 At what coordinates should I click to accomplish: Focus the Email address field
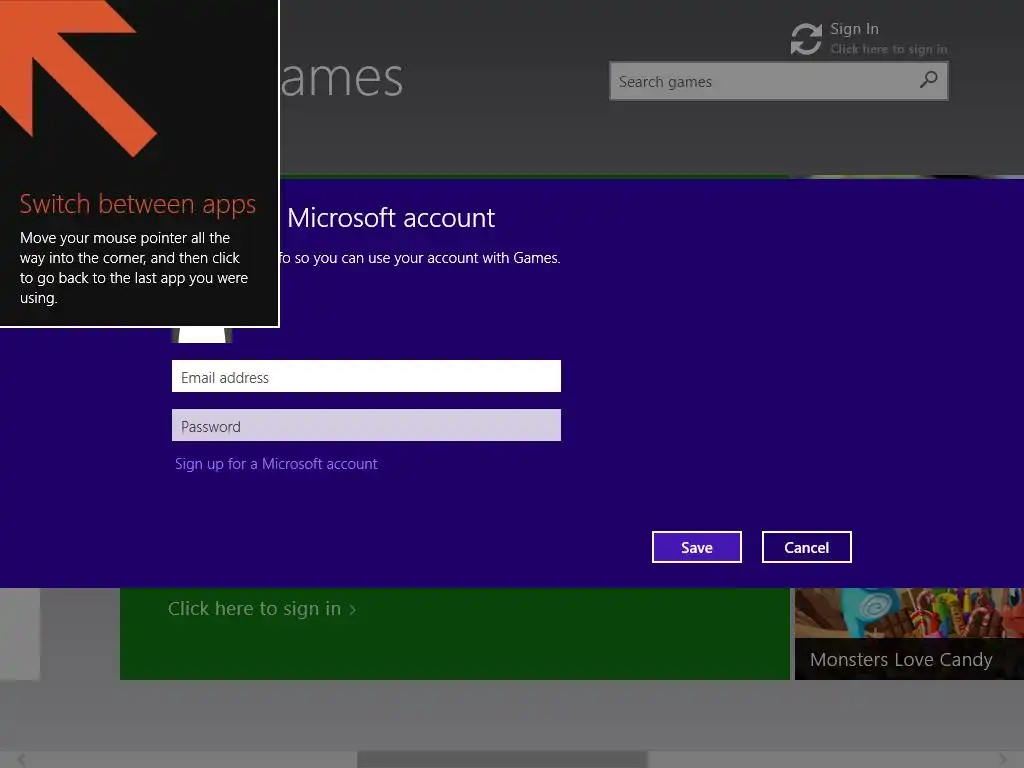(x=366, y=376)
